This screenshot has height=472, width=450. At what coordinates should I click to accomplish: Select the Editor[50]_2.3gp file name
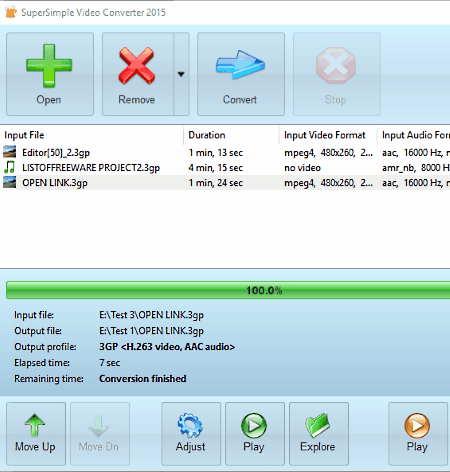click(56, 153)
